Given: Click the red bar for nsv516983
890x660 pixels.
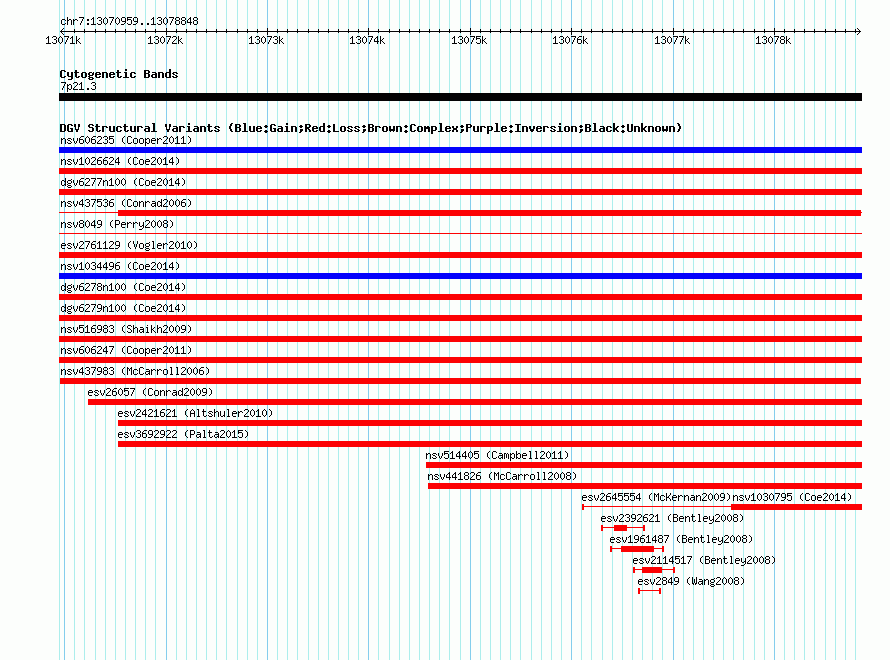Looking at the screenshot, I should pyautogui.click(x=460, y=339).
